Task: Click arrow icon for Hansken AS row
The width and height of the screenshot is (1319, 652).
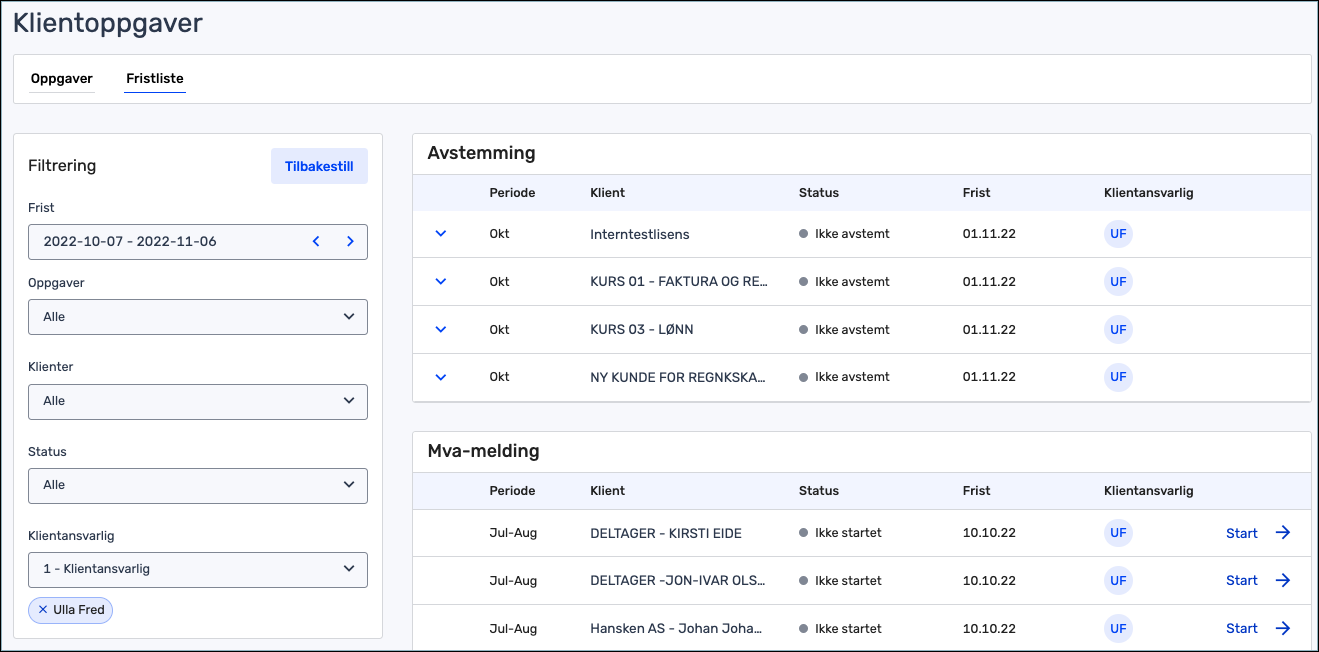Action: tap(1283, 629)
